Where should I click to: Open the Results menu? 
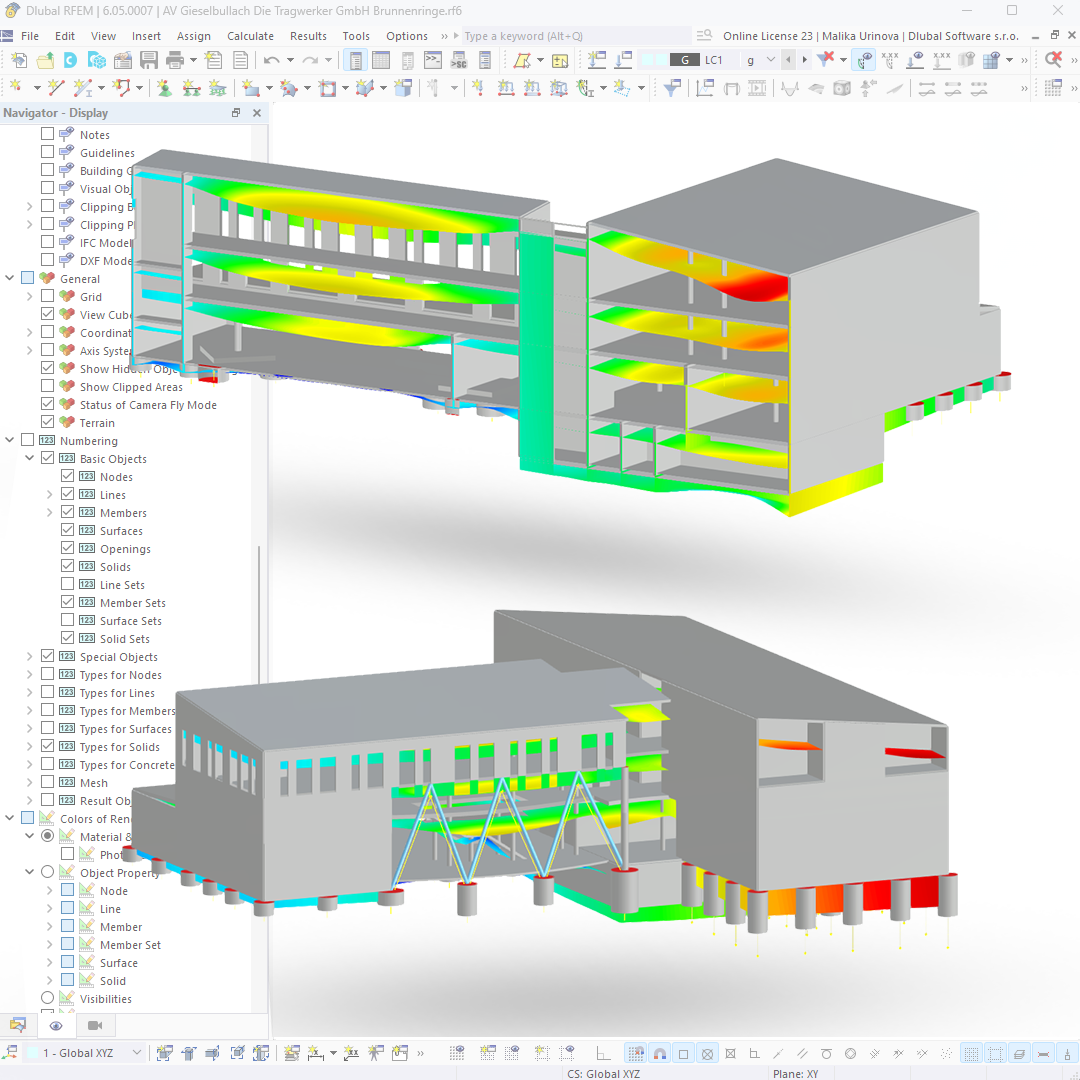pyautogui.click(x=308, y=36)
